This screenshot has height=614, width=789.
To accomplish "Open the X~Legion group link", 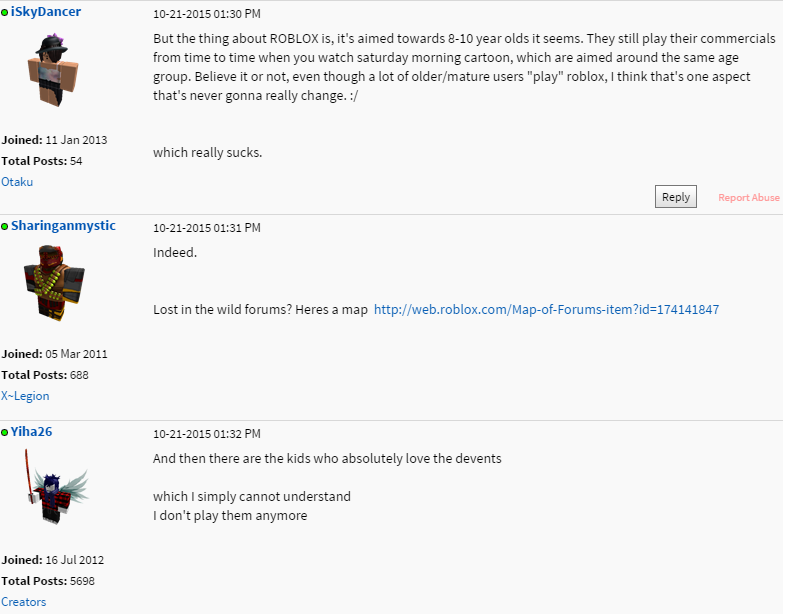I will (x=25, y=396).
